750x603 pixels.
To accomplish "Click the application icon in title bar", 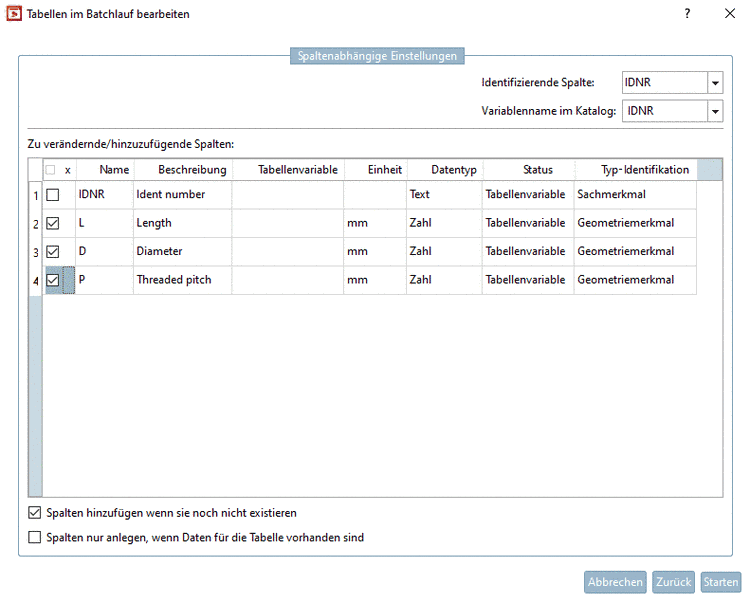I will tap(15, 14).
